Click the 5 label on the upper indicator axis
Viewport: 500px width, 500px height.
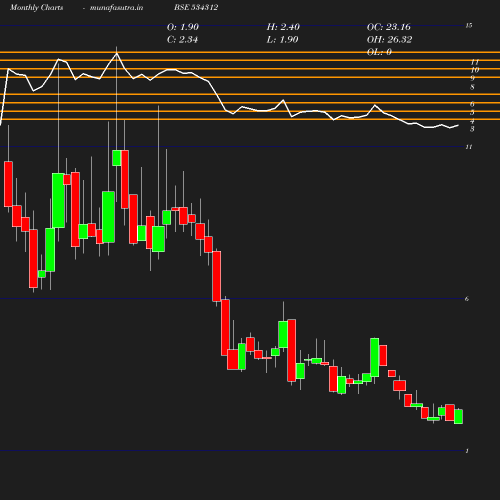click(x=472, y=112)
